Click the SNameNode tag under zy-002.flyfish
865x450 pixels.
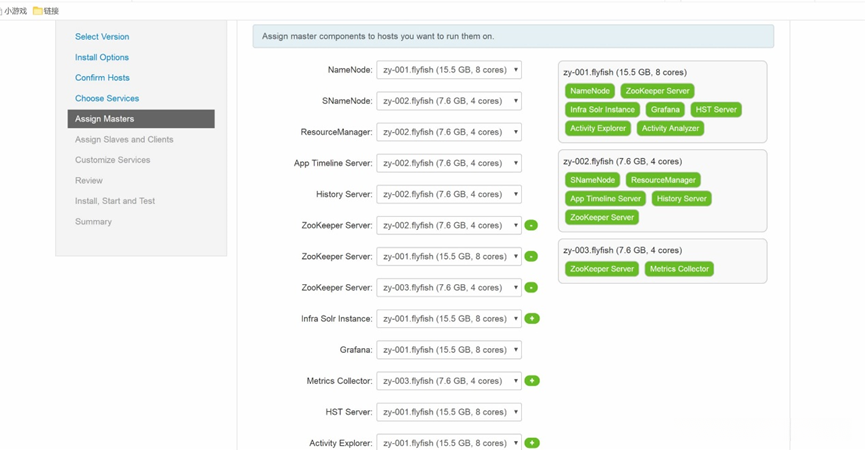pyautogui.click(x=591, y=180)
